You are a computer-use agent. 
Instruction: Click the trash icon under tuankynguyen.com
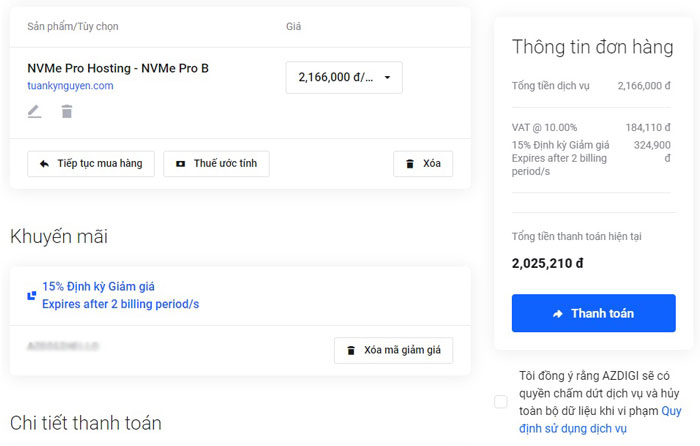pyautogui.click(x=67, y=111)
